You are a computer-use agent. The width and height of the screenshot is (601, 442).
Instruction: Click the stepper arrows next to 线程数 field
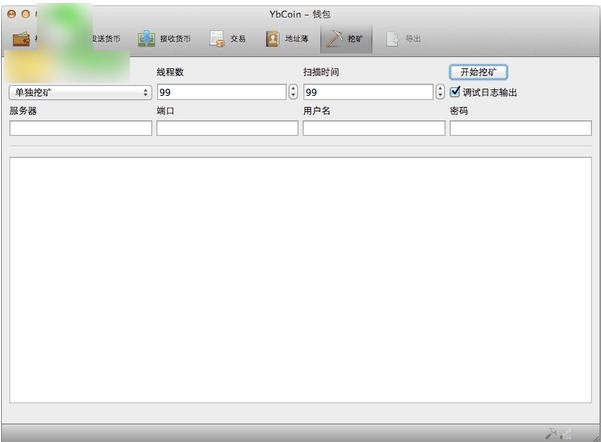tap(293, 92)
